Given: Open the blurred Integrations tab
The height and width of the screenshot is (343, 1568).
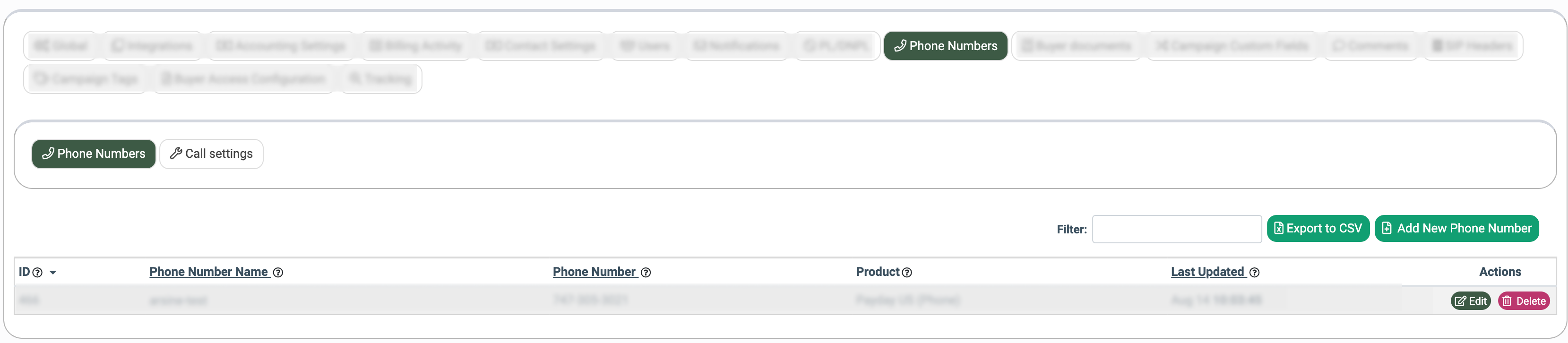Looking at the screenshot, I should click(152, 46).
